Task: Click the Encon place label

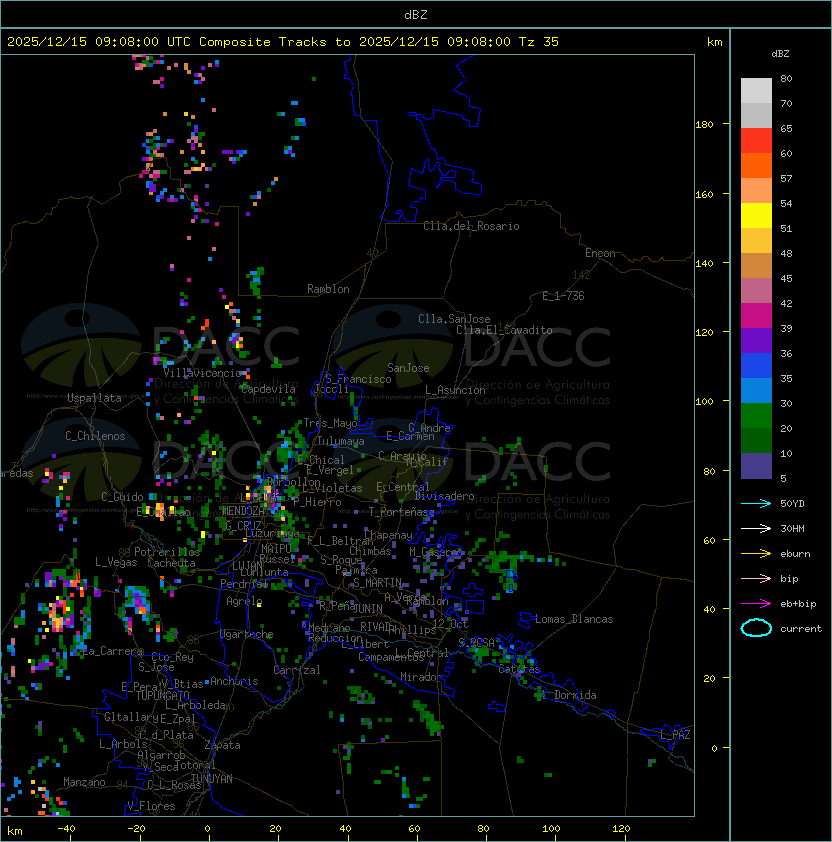Action: [600, 253]
